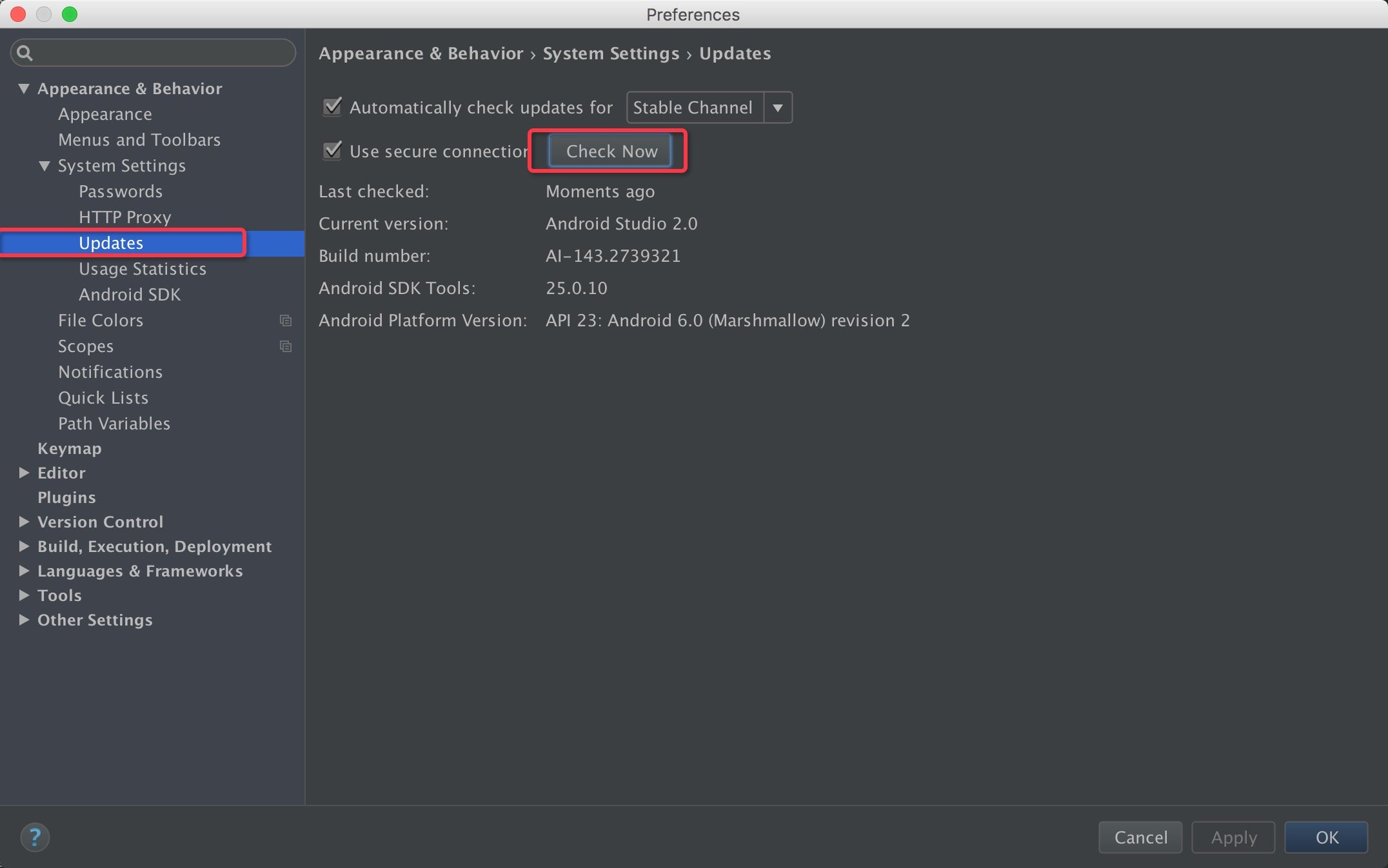Toggle Use secure connection checkbox

[x=332, y=151]
